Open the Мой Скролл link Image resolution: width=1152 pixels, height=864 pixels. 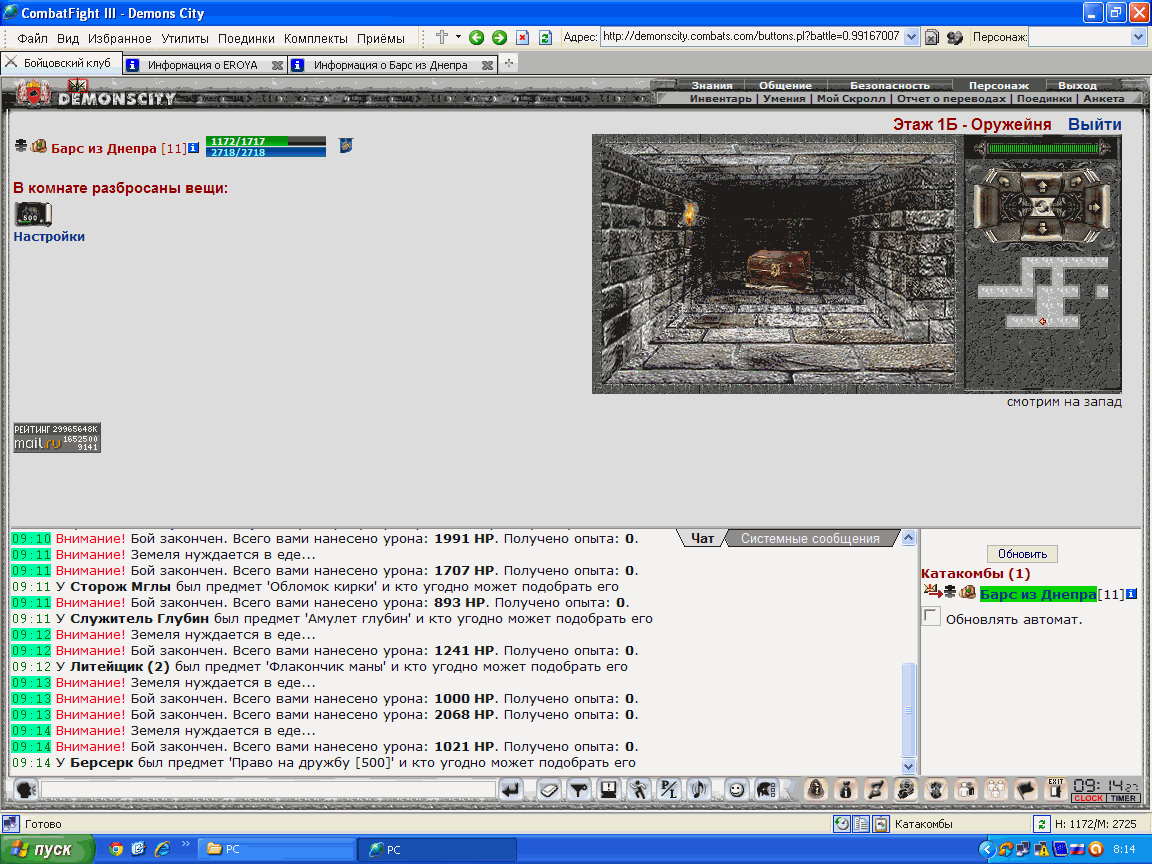[x=851, y=98]
